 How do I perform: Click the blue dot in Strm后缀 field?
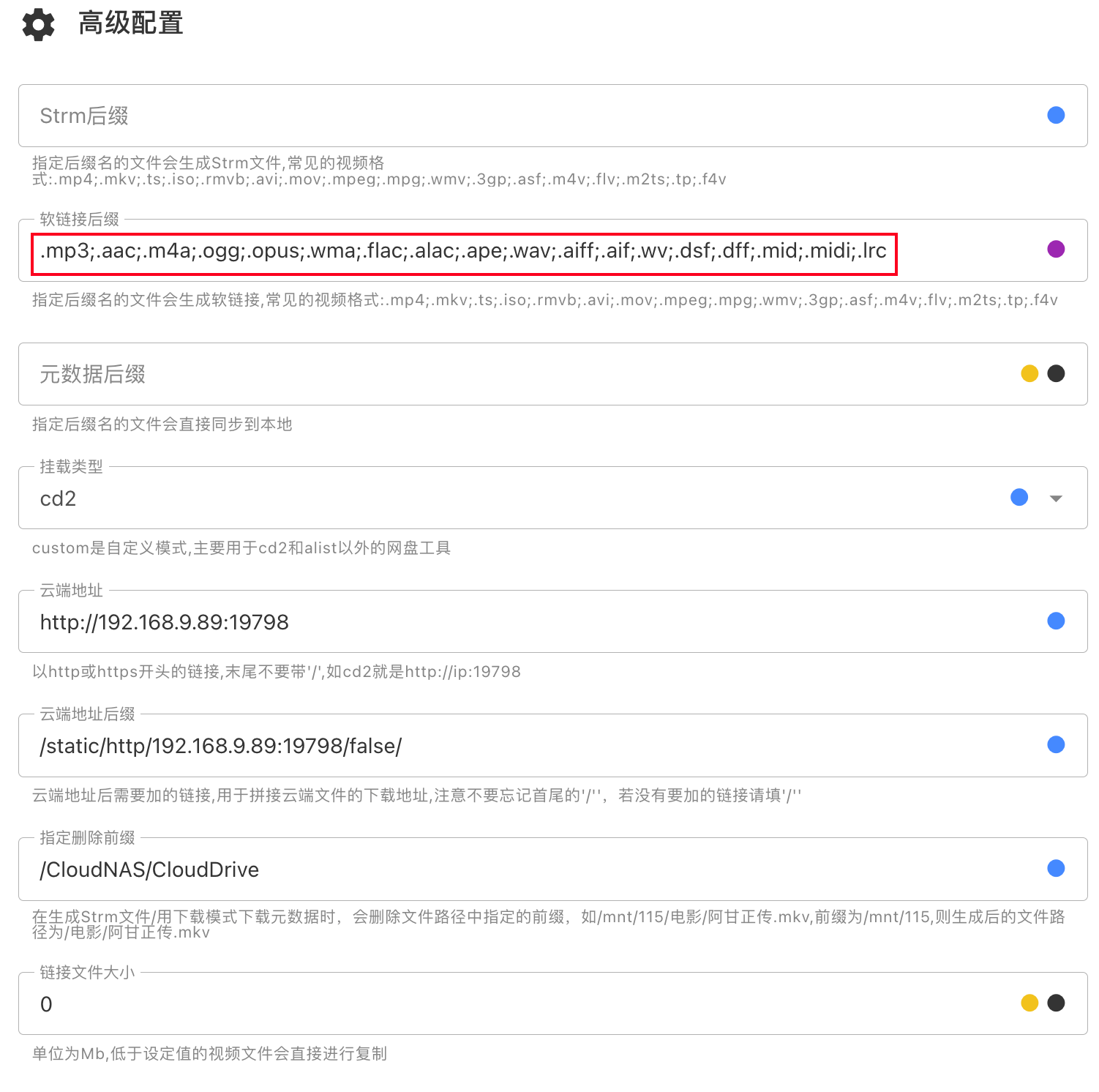[x=1055, y=116]
